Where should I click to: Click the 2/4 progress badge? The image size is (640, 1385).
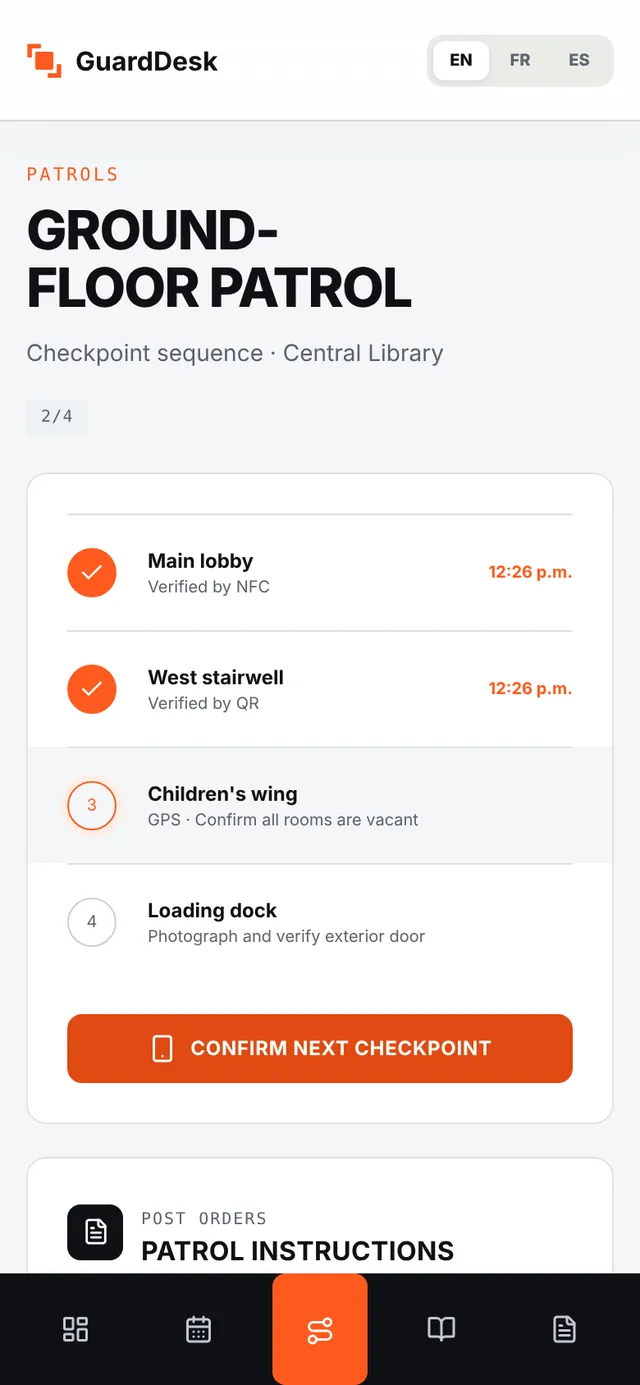click(x=57, y=416)
